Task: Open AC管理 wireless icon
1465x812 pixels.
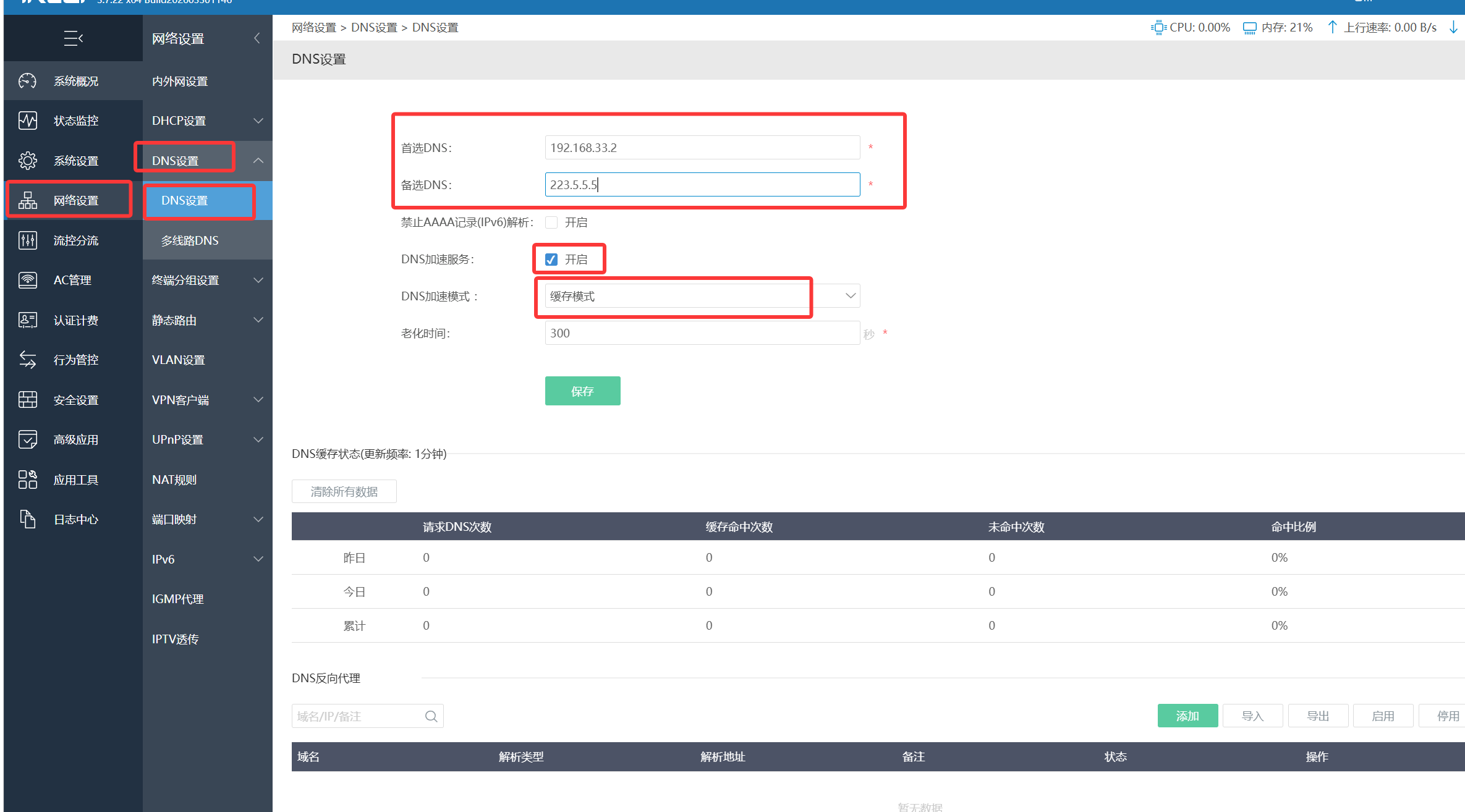Action: 27,280
